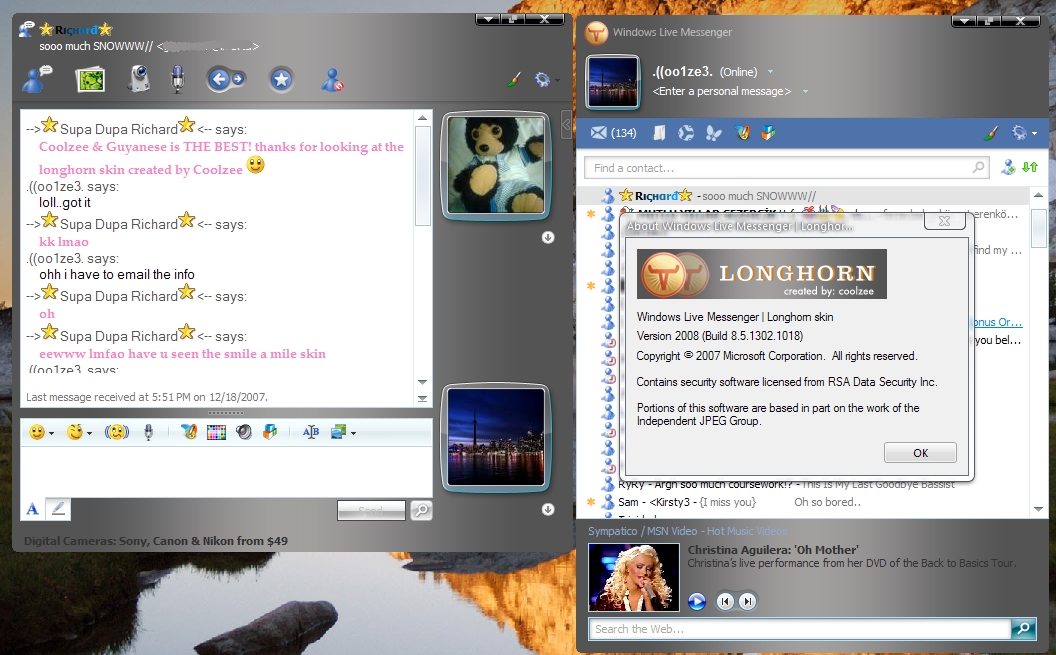Viewport: 1056px width, 655px height.
Task: Open the share photos icon in chat
Action: (90, 79)
